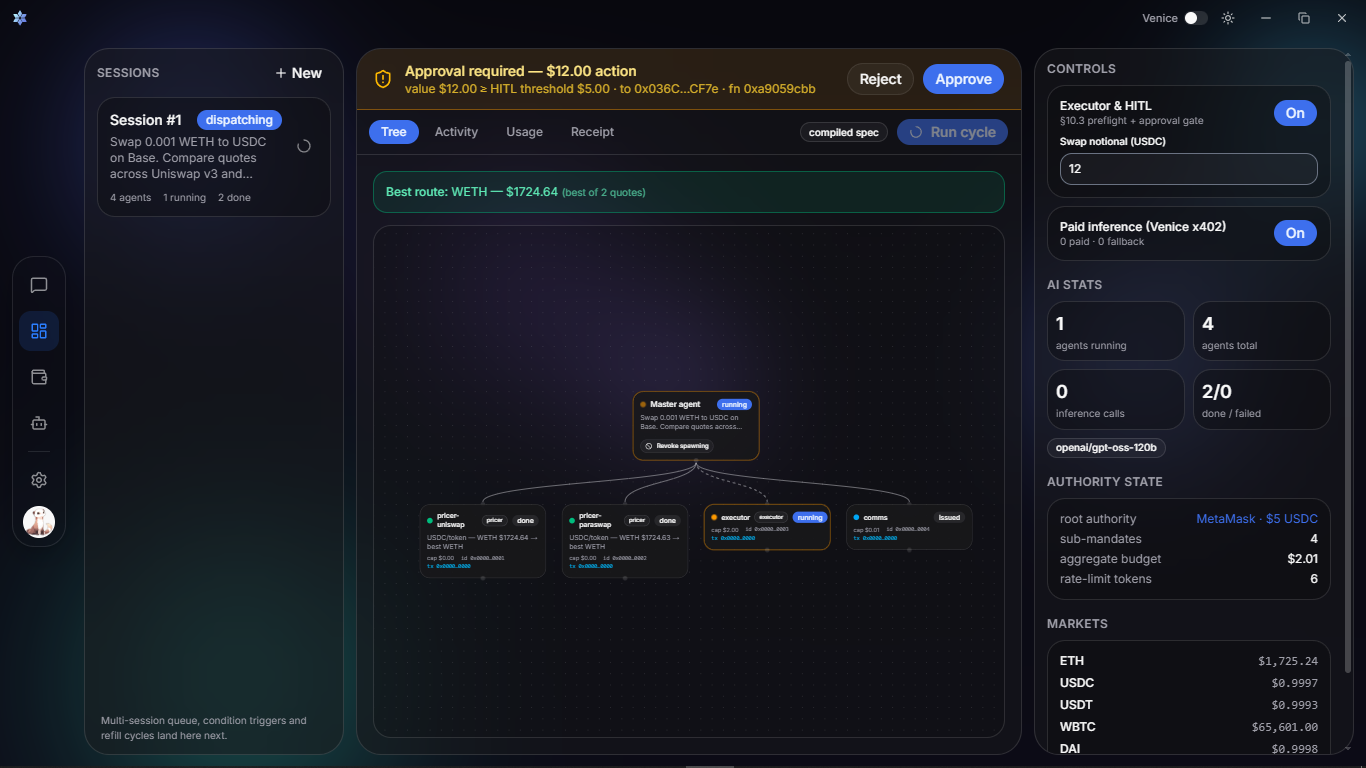Select the Master agent node
The width and height of the screenshot is (1366, 768).
click(x=696, y=426)
